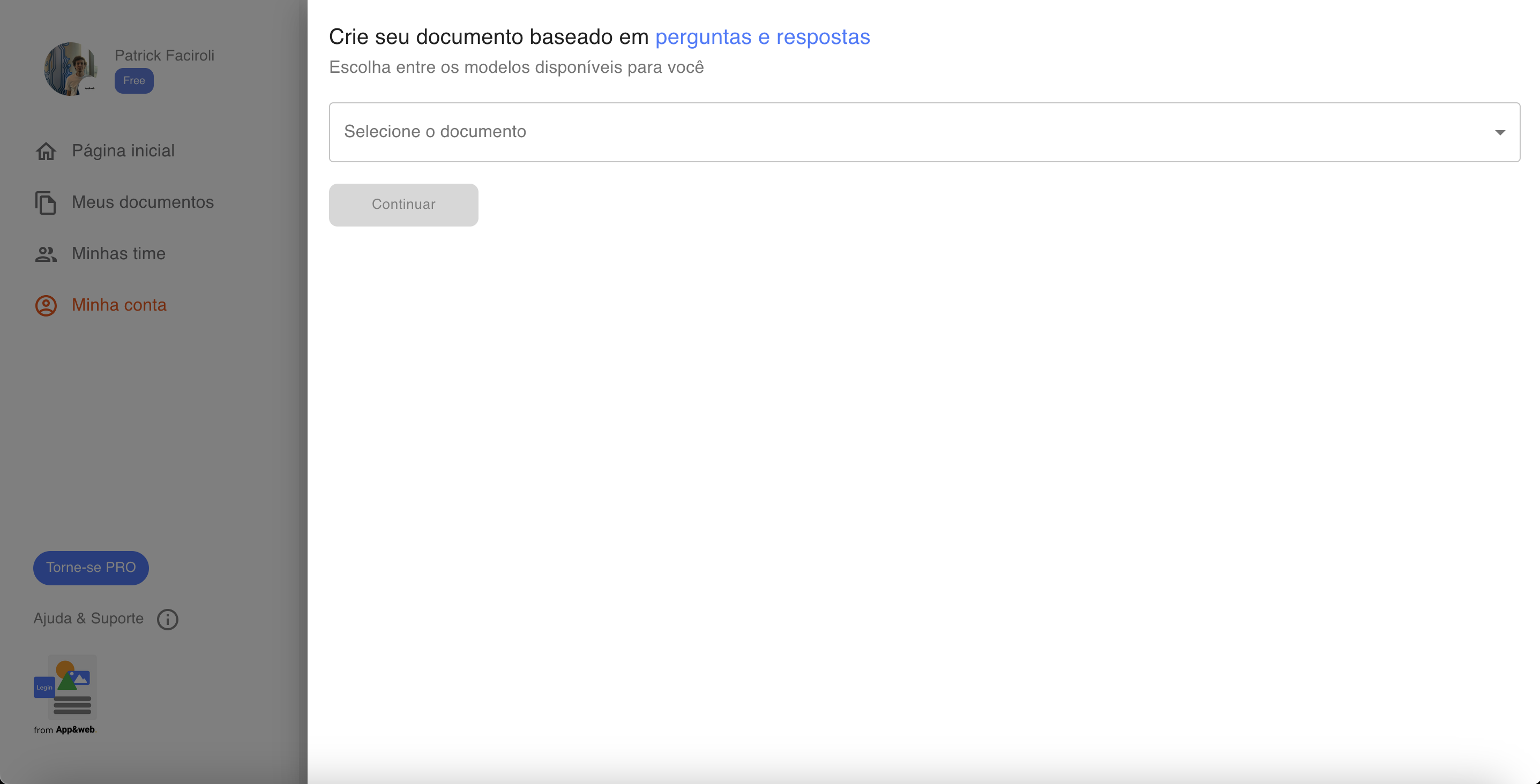Click the Meus documentos pages icon
1540x784 pixels.
pos(46,202)
